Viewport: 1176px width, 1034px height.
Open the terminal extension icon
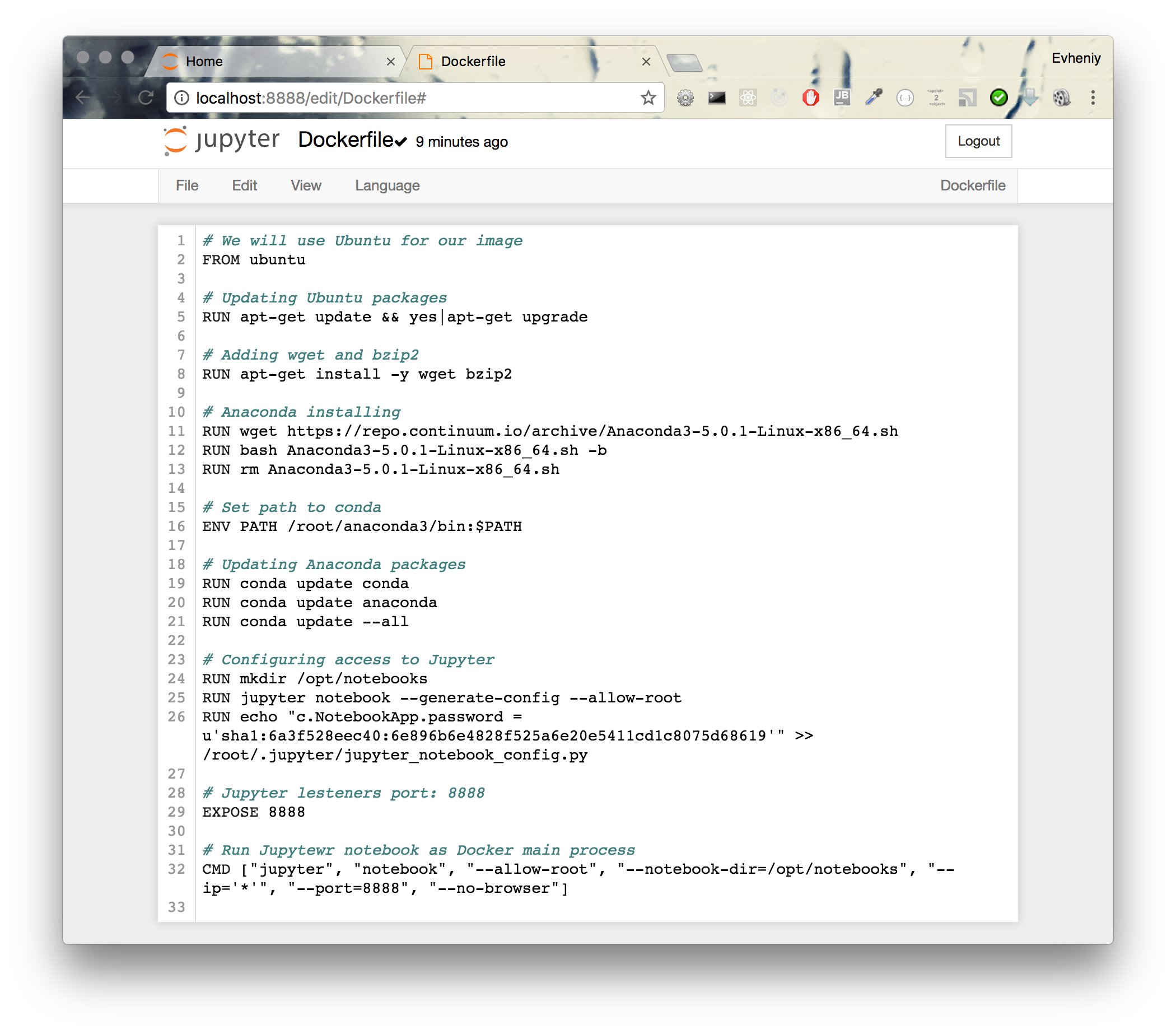coord(717,98)
